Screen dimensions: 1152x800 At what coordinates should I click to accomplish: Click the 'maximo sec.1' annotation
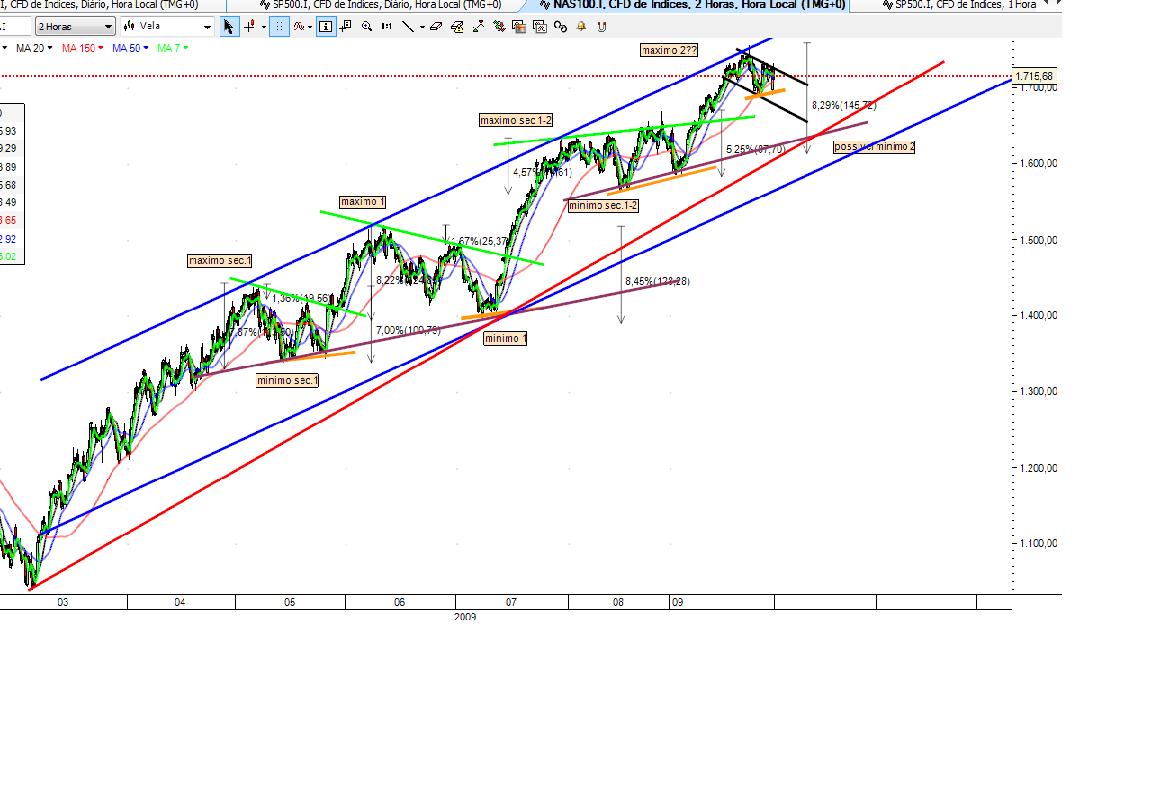click(x=220, y=261)
